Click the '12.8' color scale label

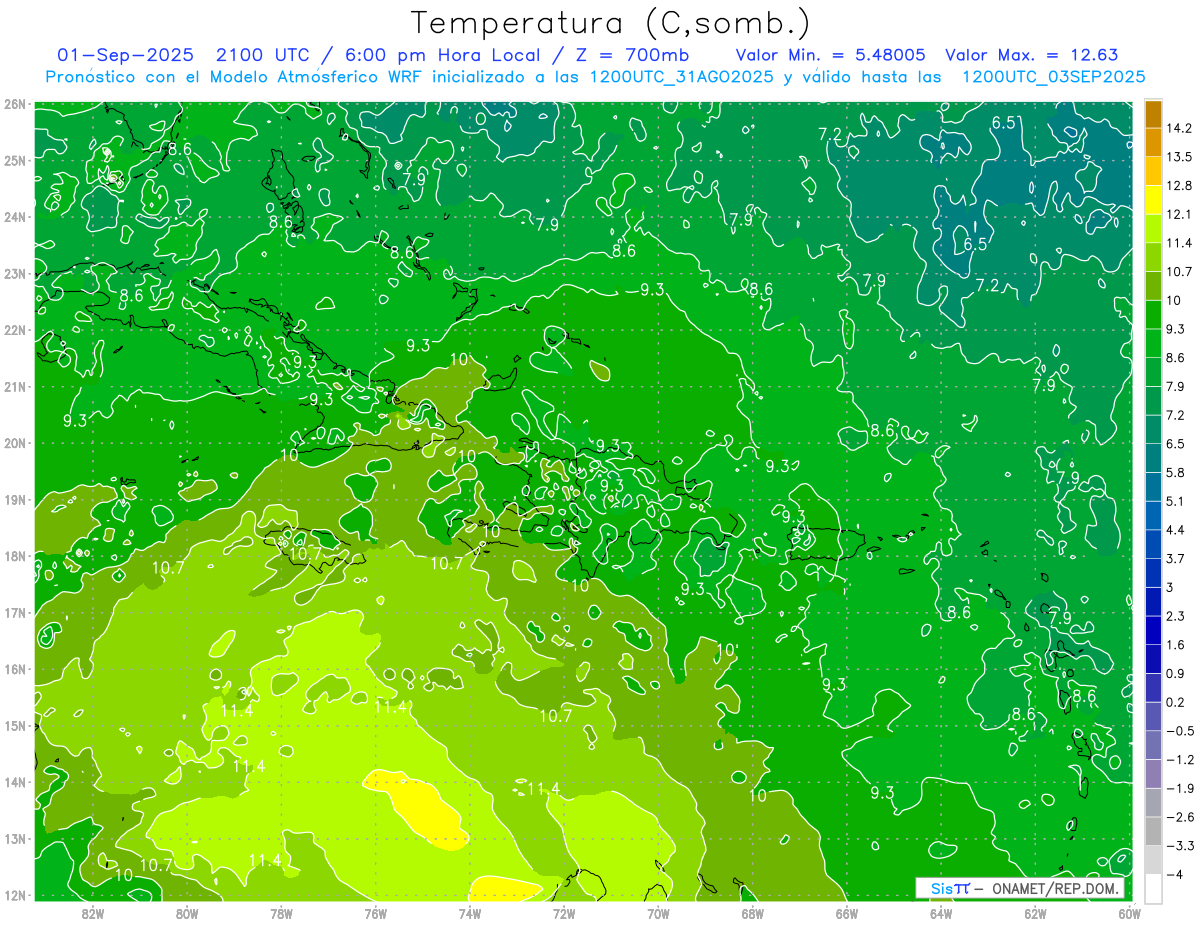pyautogui.click(x=1180, y=185)
